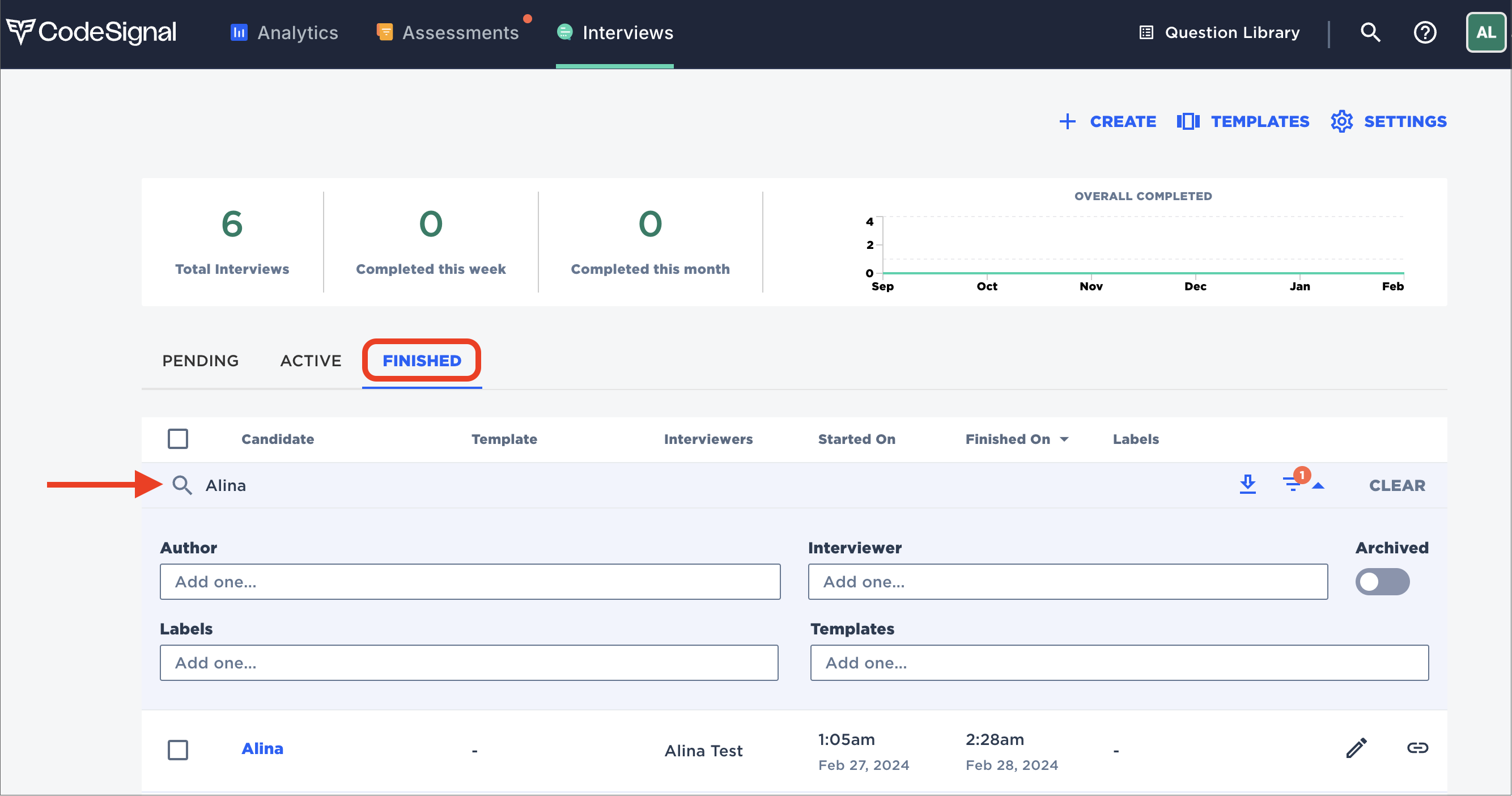Open the Templates filter dropdown field
1512x796 pixels.
[x=1119, y=663]
